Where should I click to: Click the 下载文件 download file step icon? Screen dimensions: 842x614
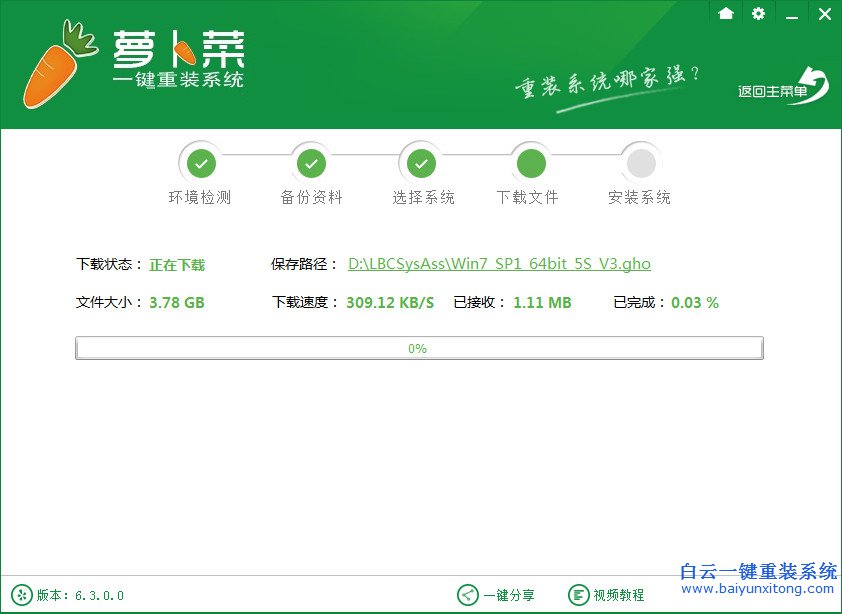pyautogui.click(x=530, y=162)
